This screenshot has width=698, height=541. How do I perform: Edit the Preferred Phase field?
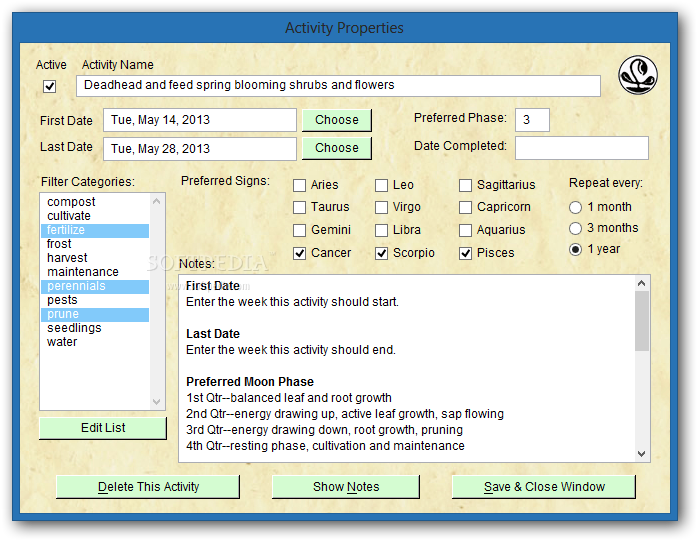click(x=532, y=120)
